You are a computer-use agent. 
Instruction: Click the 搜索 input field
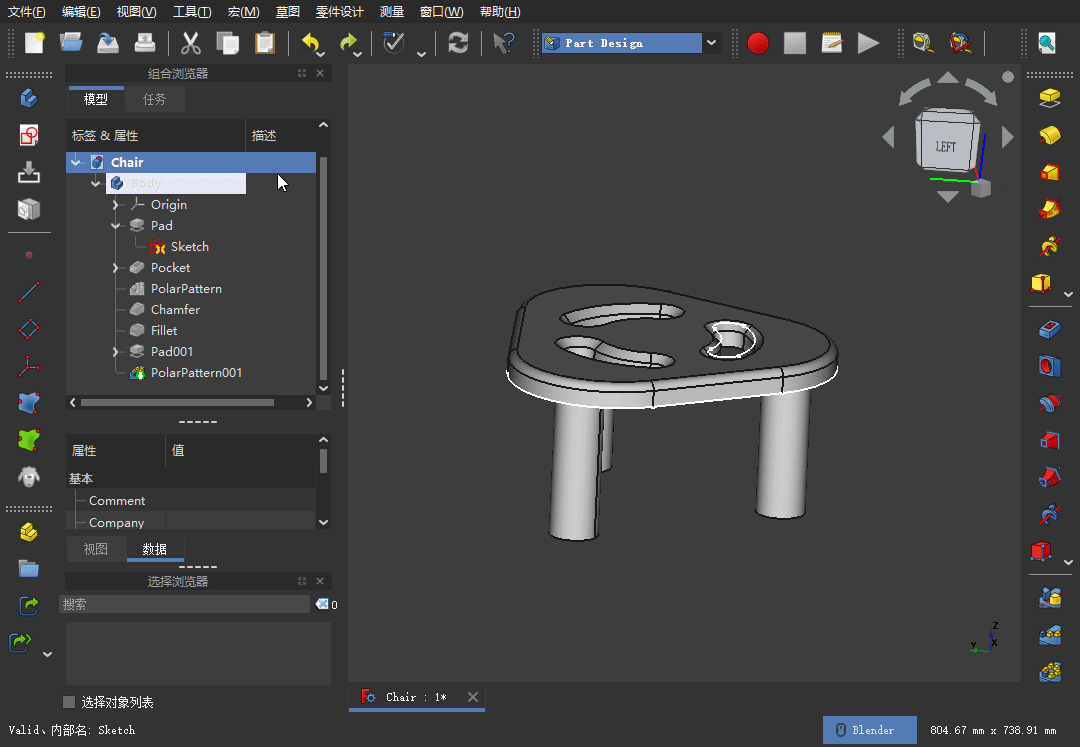tap(185, 604)
